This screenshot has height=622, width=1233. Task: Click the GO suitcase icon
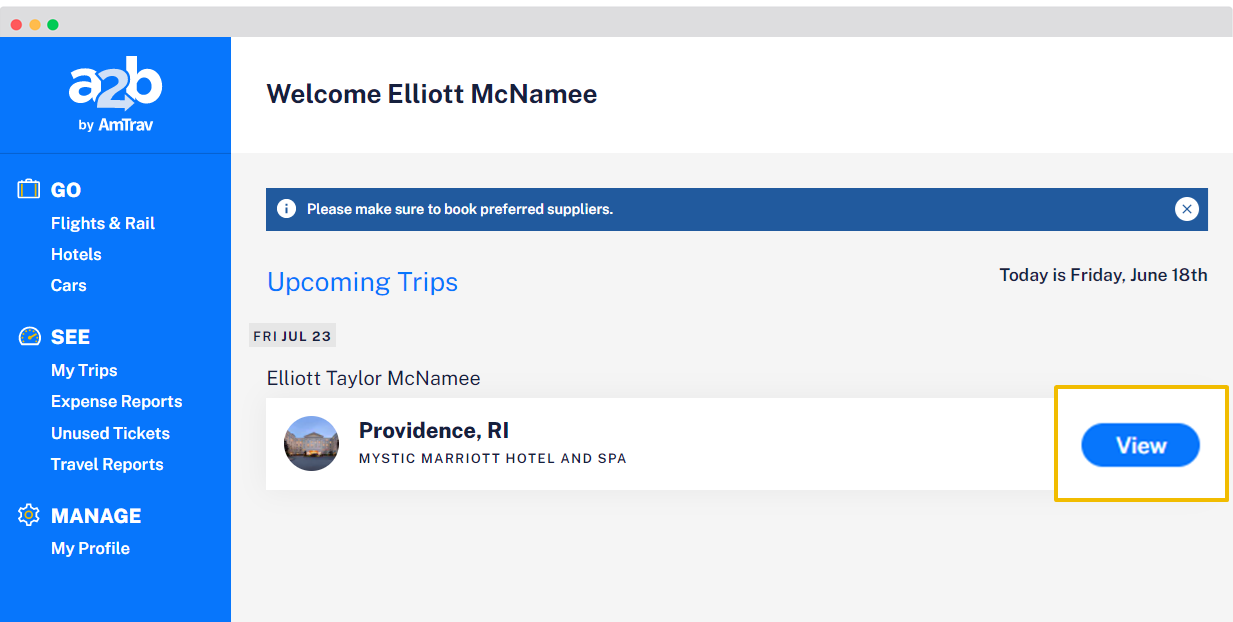(x=29, y=189)
